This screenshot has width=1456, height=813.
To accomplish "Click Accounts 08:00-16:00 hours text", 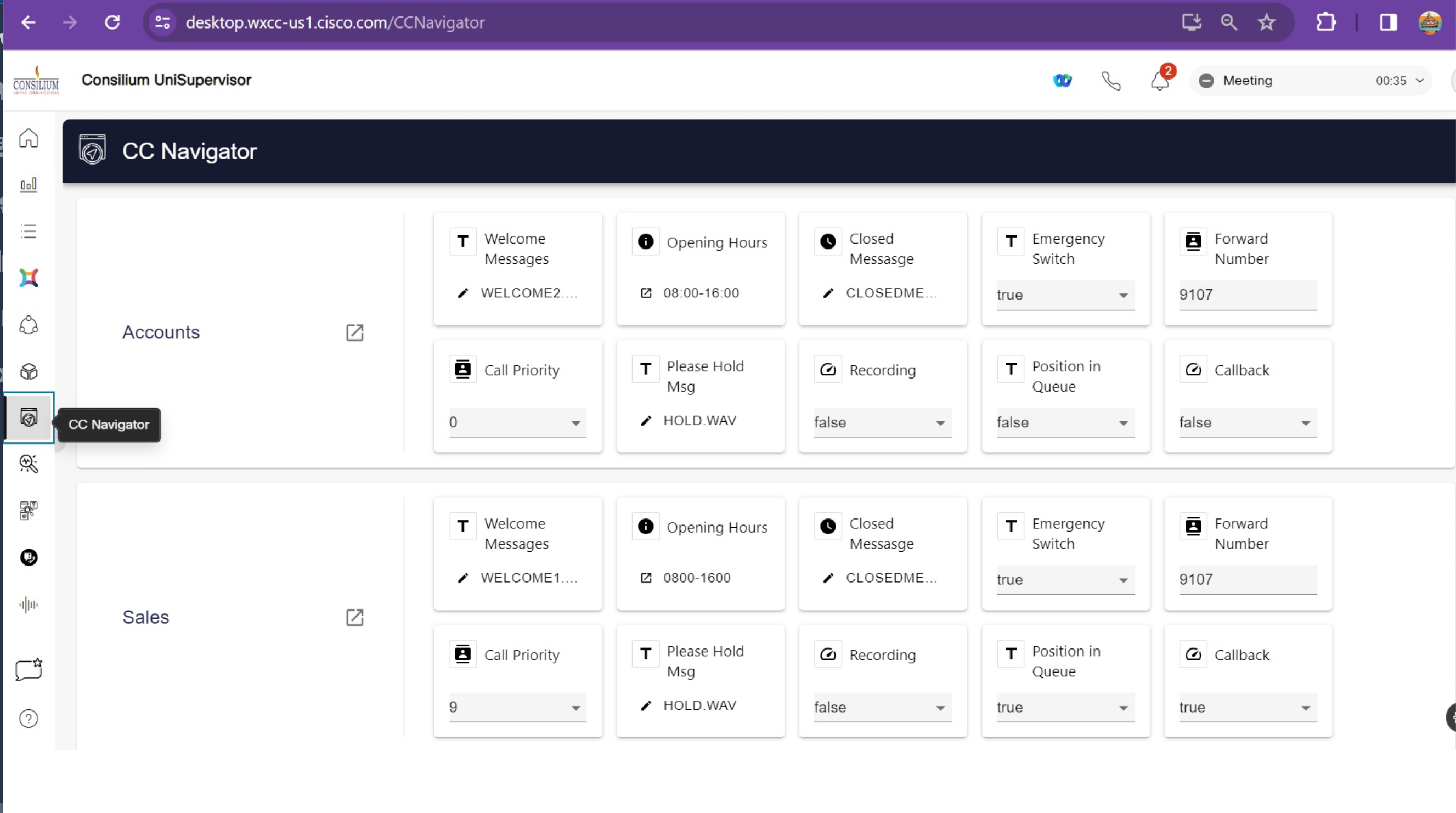I will point(701,293).
